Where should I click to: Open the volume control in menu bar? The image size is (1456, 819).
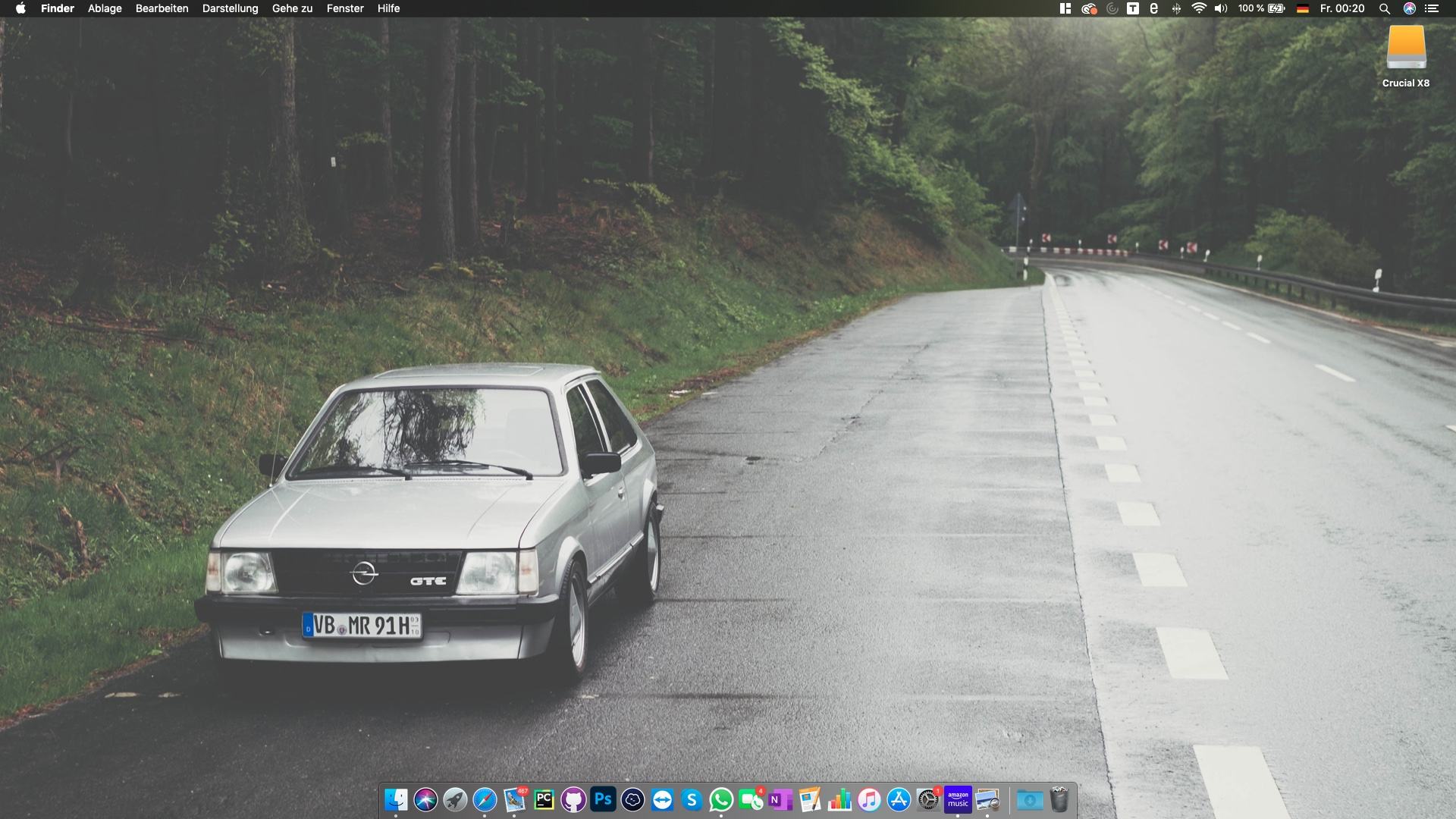coord(1220,8)
